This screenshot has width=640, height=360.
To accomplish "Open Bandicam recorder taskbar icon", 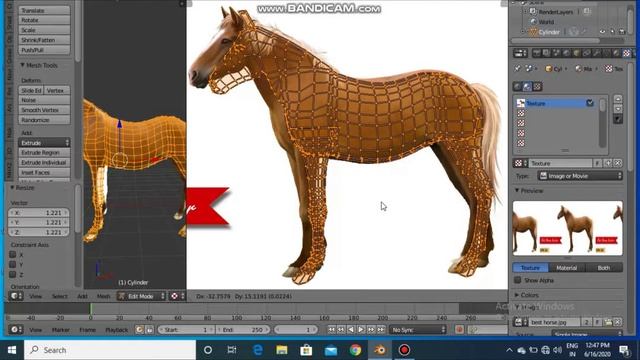I will (x=404, y=350).
